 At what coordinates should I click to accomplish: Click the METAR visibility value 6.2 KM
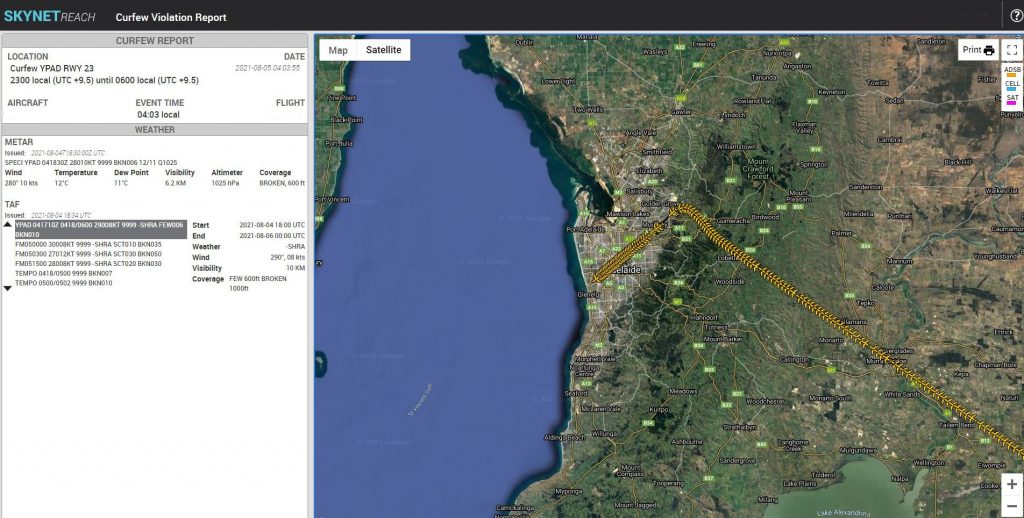(x=176, y=184)
